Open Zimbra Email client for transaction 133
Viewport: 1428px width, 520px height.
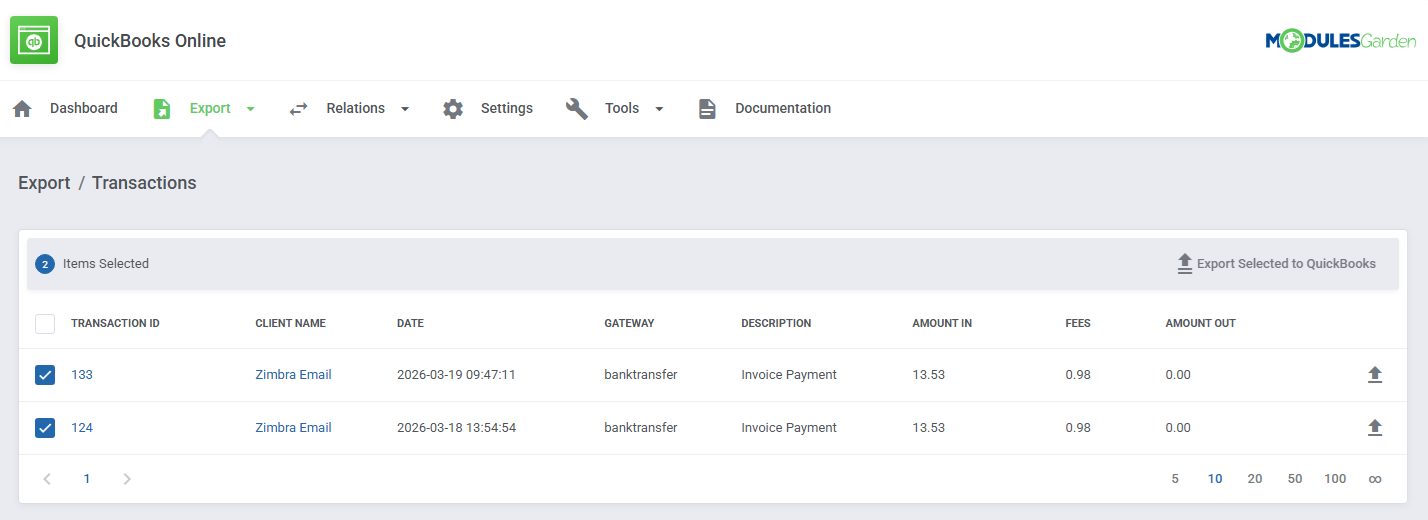coord(293,375)
